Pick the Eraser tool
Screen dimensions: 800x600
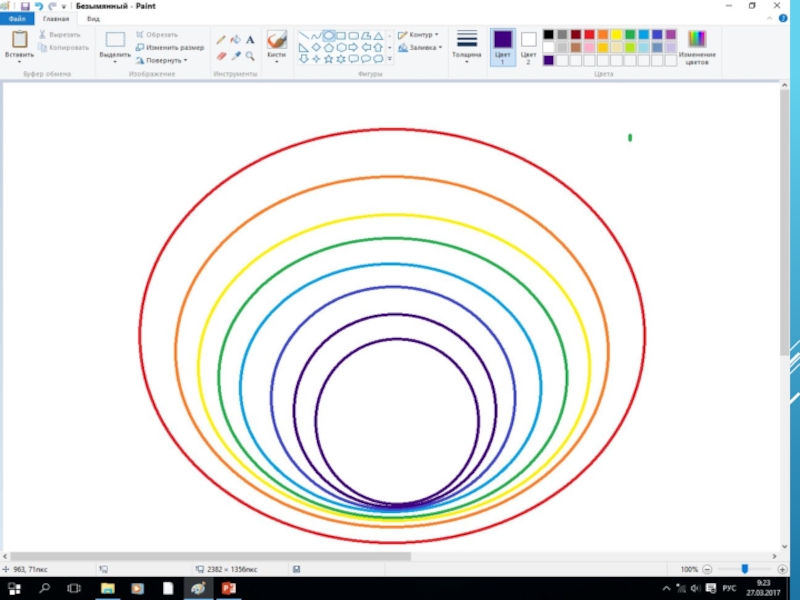[221, 56]
